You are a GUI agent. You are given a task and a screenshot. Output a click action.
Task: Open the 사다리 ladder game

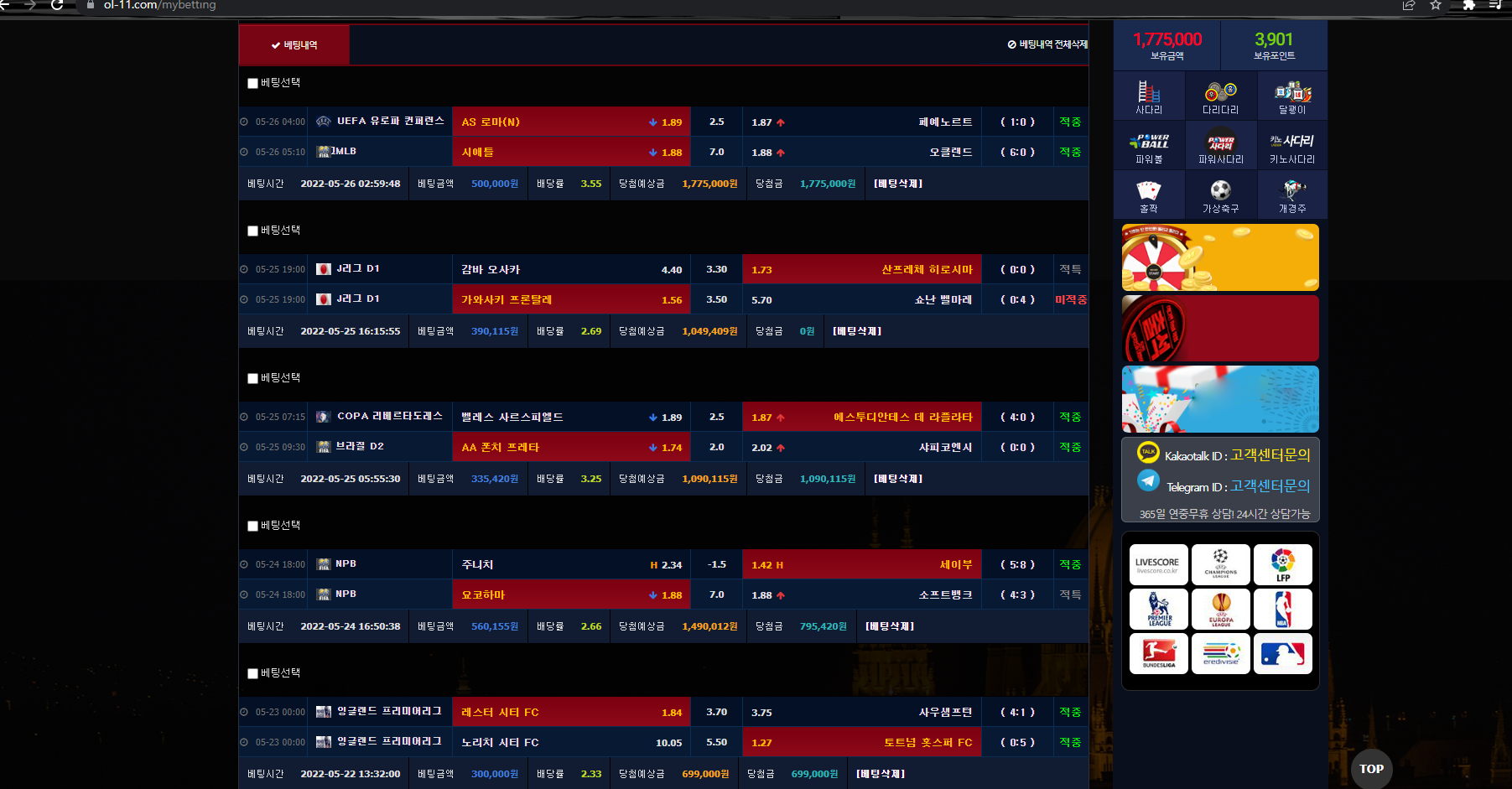1149,96
